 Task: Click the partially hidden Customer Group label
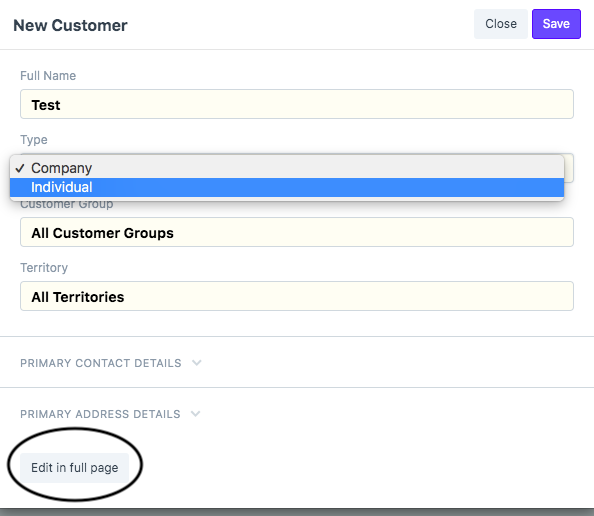pyautogui.click(x=67, y=205)
